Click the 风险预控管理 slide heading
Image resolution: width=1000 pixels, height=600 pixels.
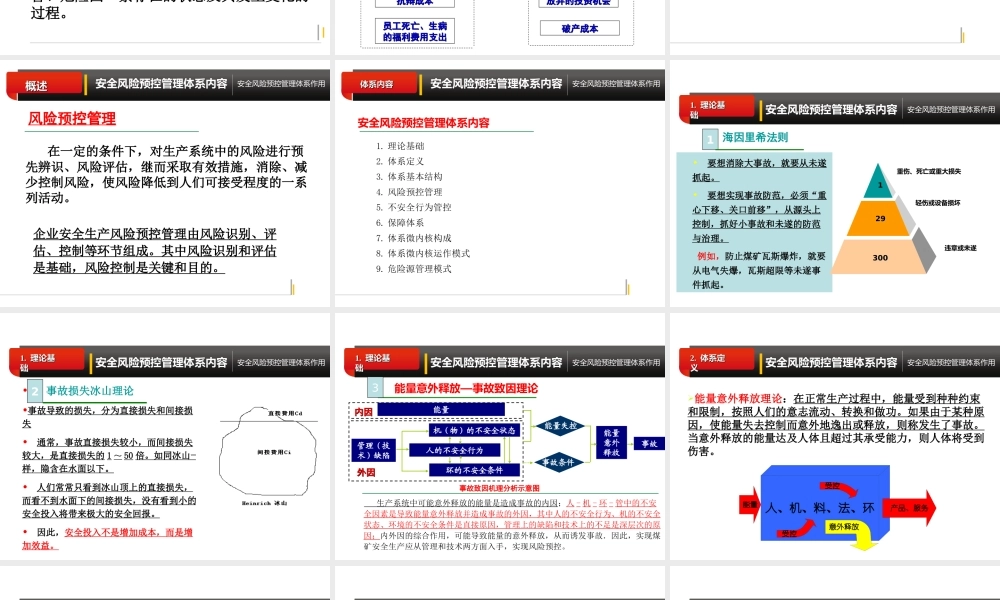(72, 119)
